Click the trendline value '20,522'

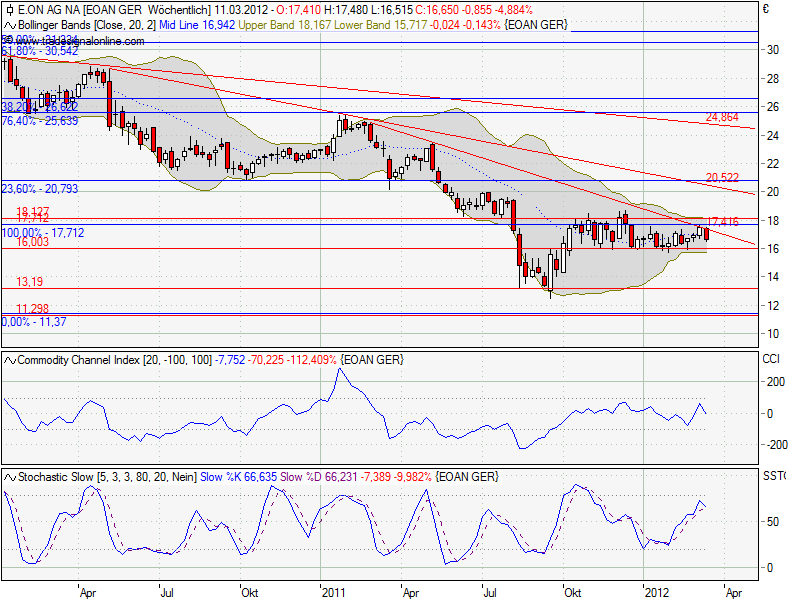click(722, 178)
